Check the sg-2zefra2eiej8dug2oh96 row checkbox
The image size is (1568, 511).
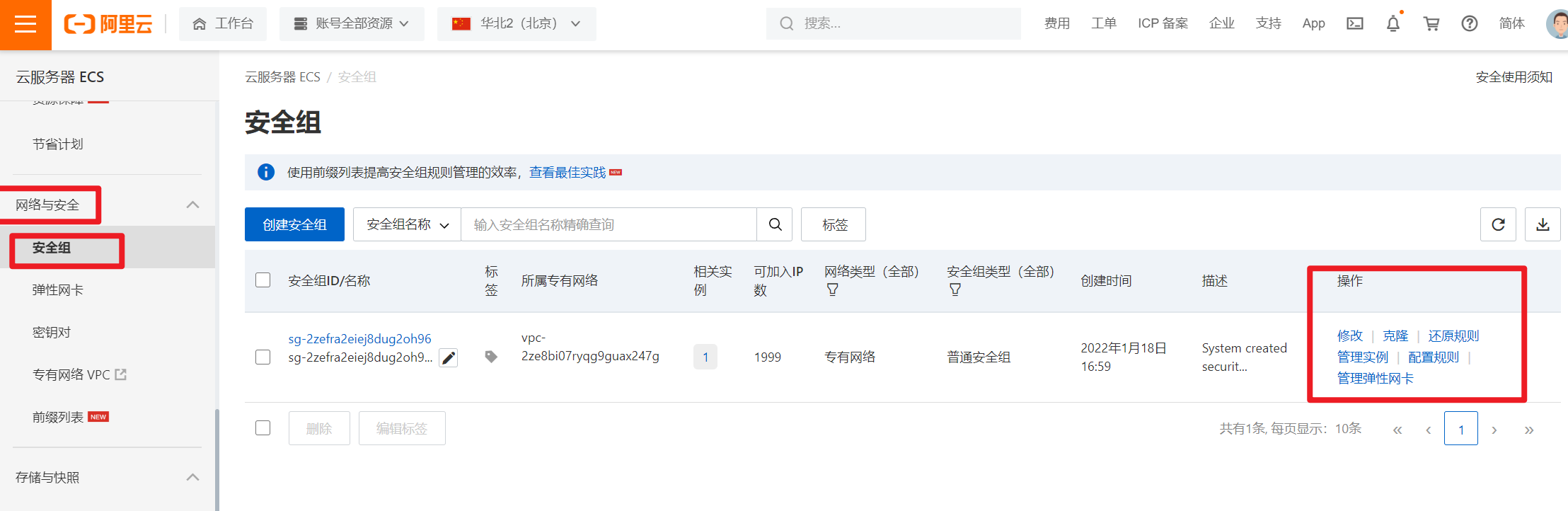click(263, 357)
